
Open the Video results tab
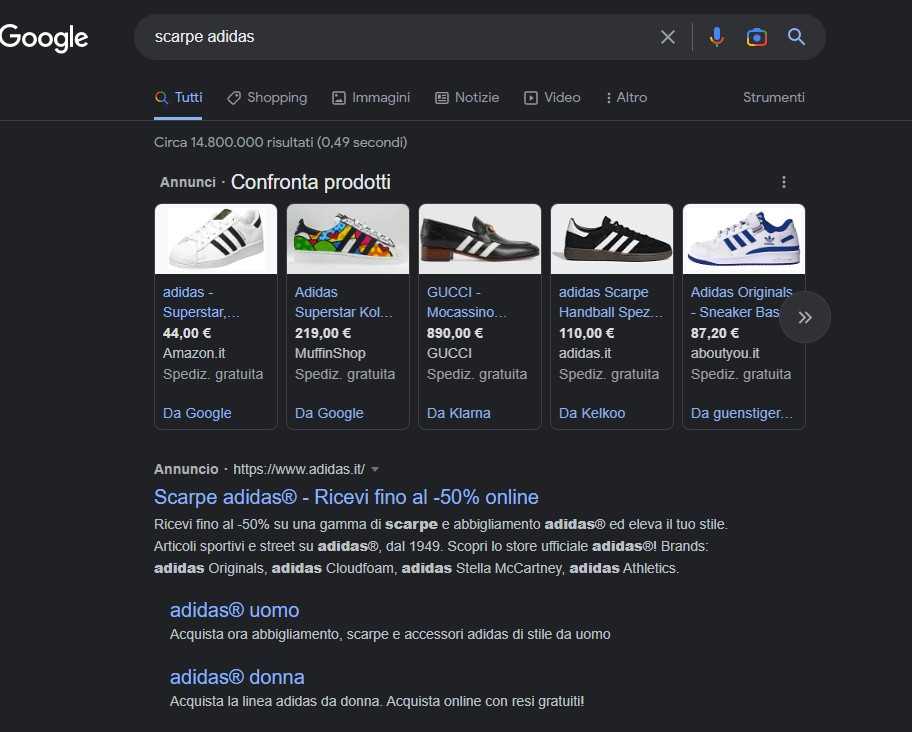click(x=552, y=98)
